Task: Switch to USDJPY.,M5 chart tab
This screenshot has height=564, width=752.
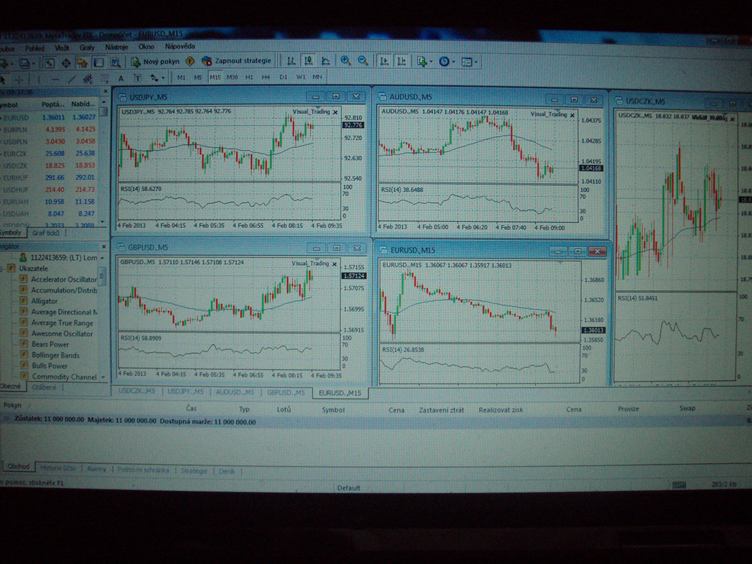Action: (186, 392)
